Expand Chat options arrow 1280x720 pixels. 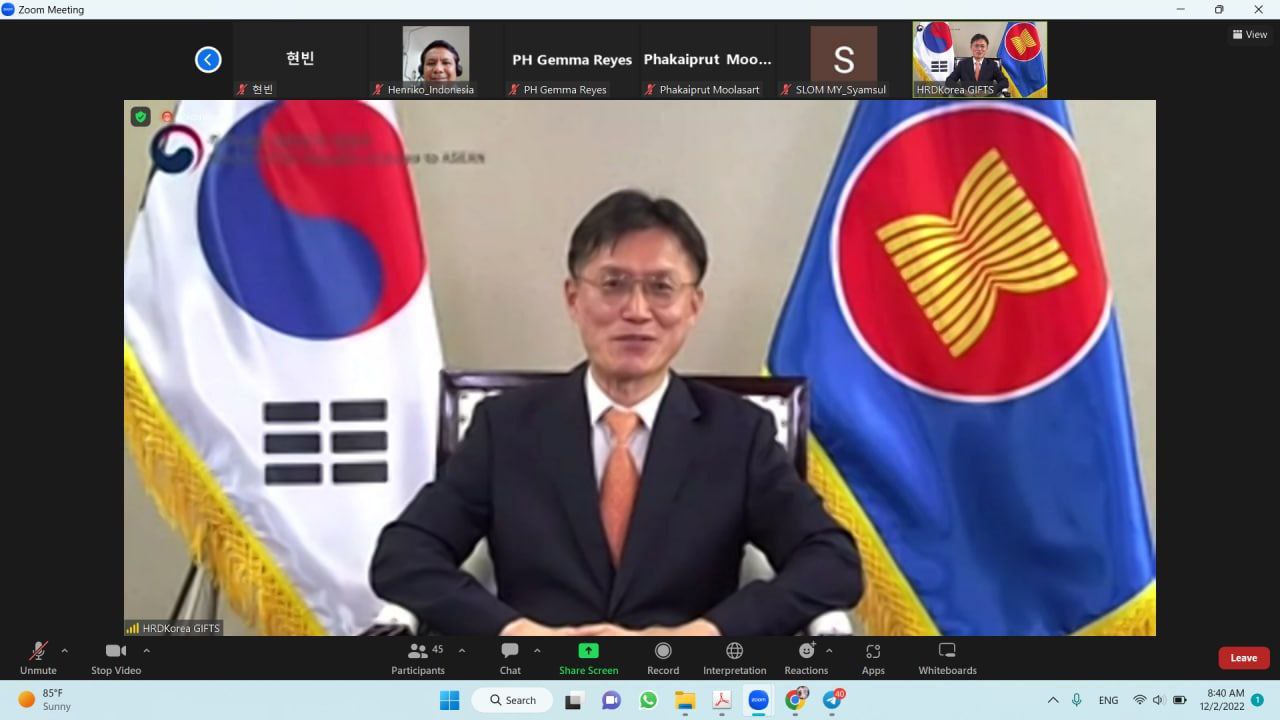point(537,650)
